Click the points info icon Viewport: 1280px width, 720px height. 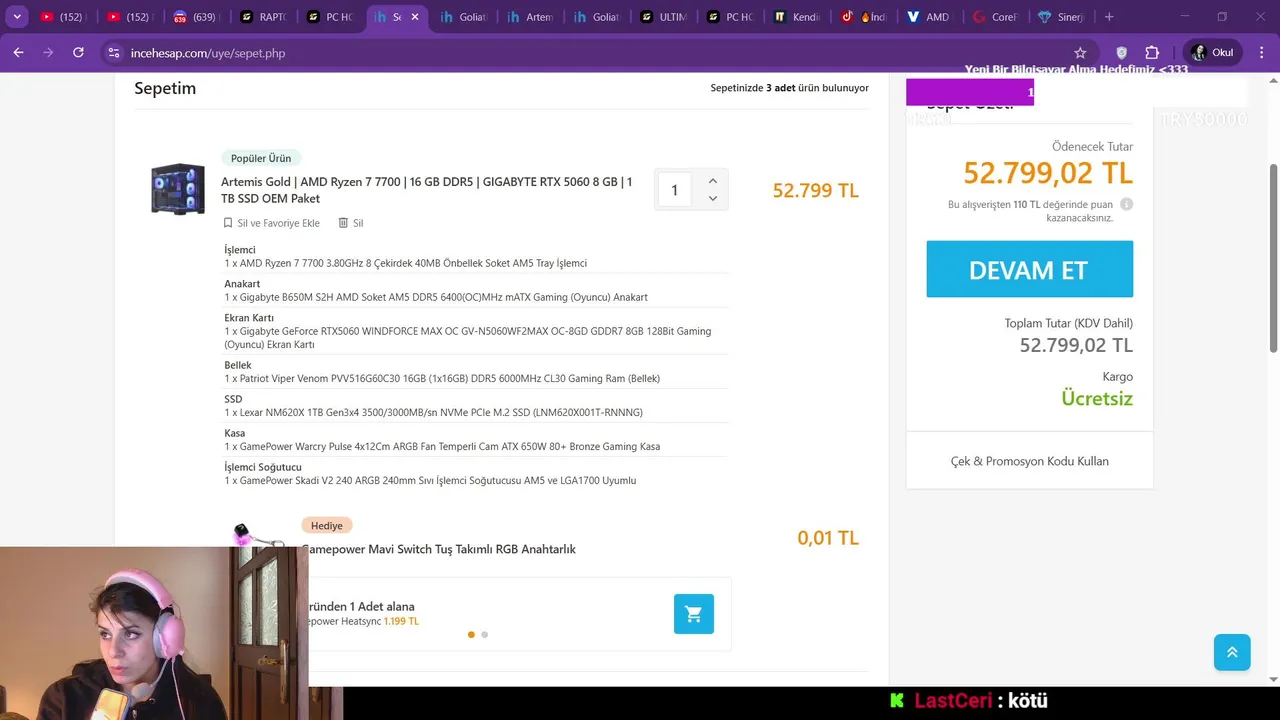(1126, 204)
